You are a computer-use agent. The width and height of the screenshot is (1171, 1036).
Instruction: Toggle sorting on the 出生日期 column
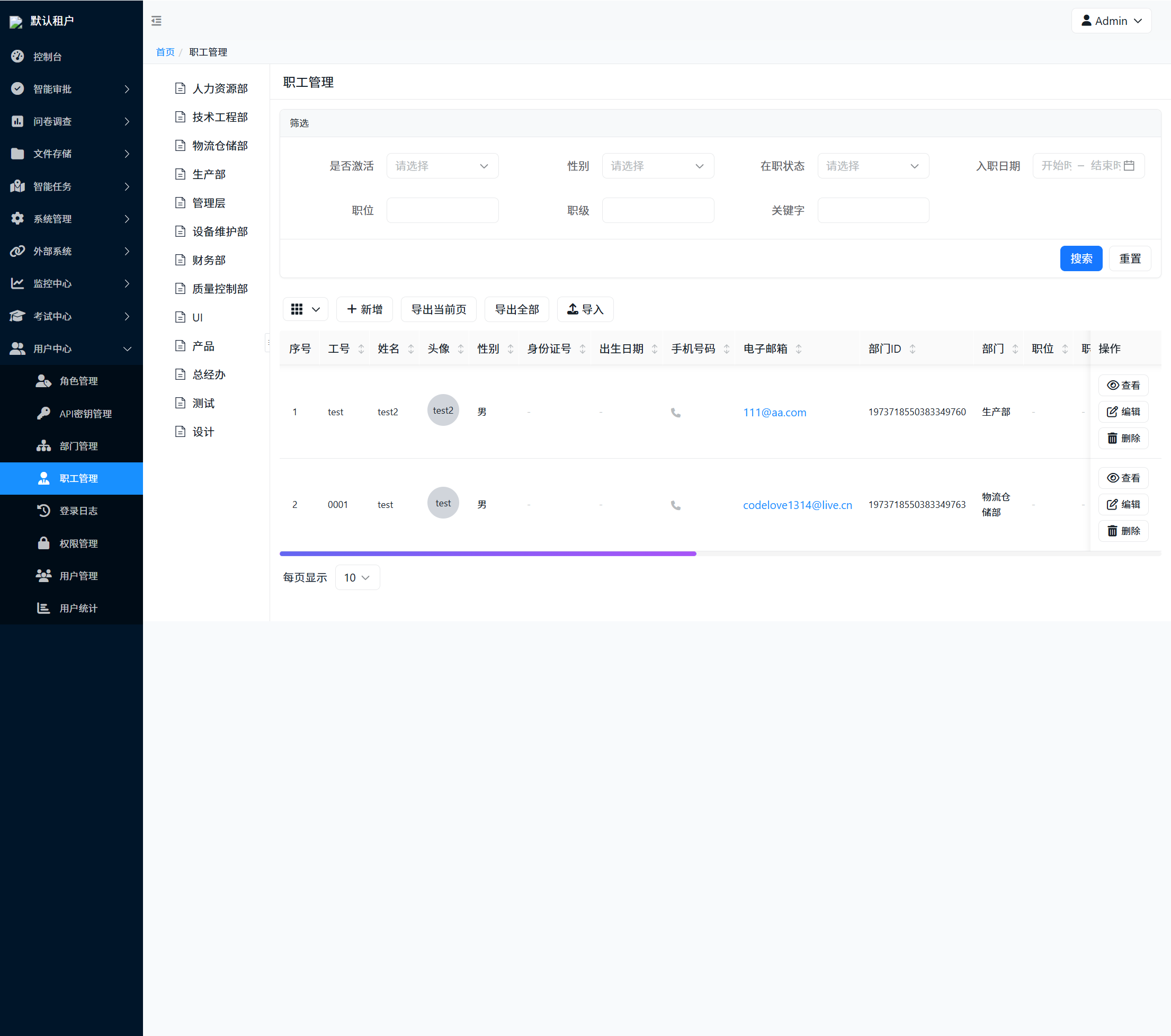(x=654, y=349)
